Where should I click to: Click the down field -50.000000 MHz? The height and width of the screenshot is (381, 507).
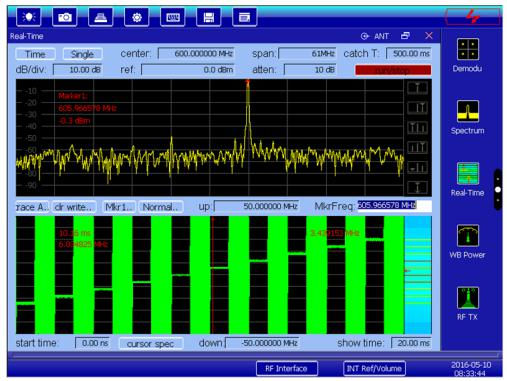coord(262,343)
